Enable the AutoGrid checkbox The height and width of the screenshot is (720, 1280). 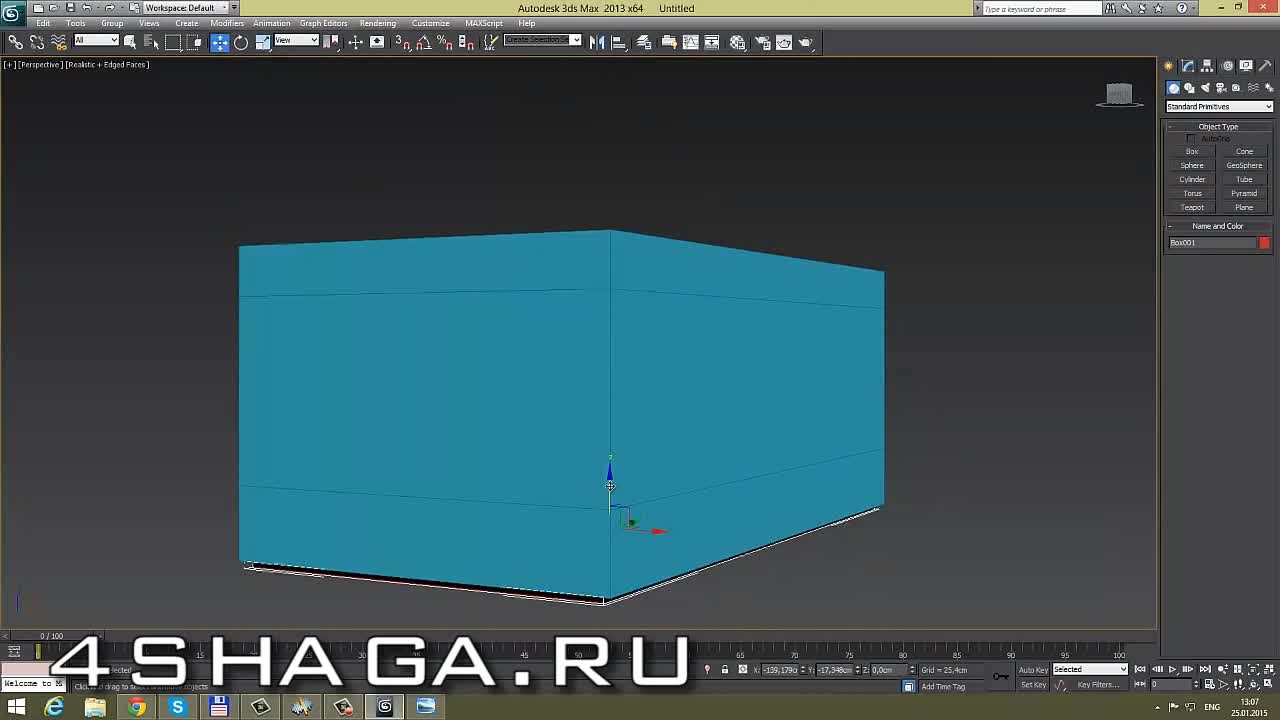click(x=1191, y=139)
